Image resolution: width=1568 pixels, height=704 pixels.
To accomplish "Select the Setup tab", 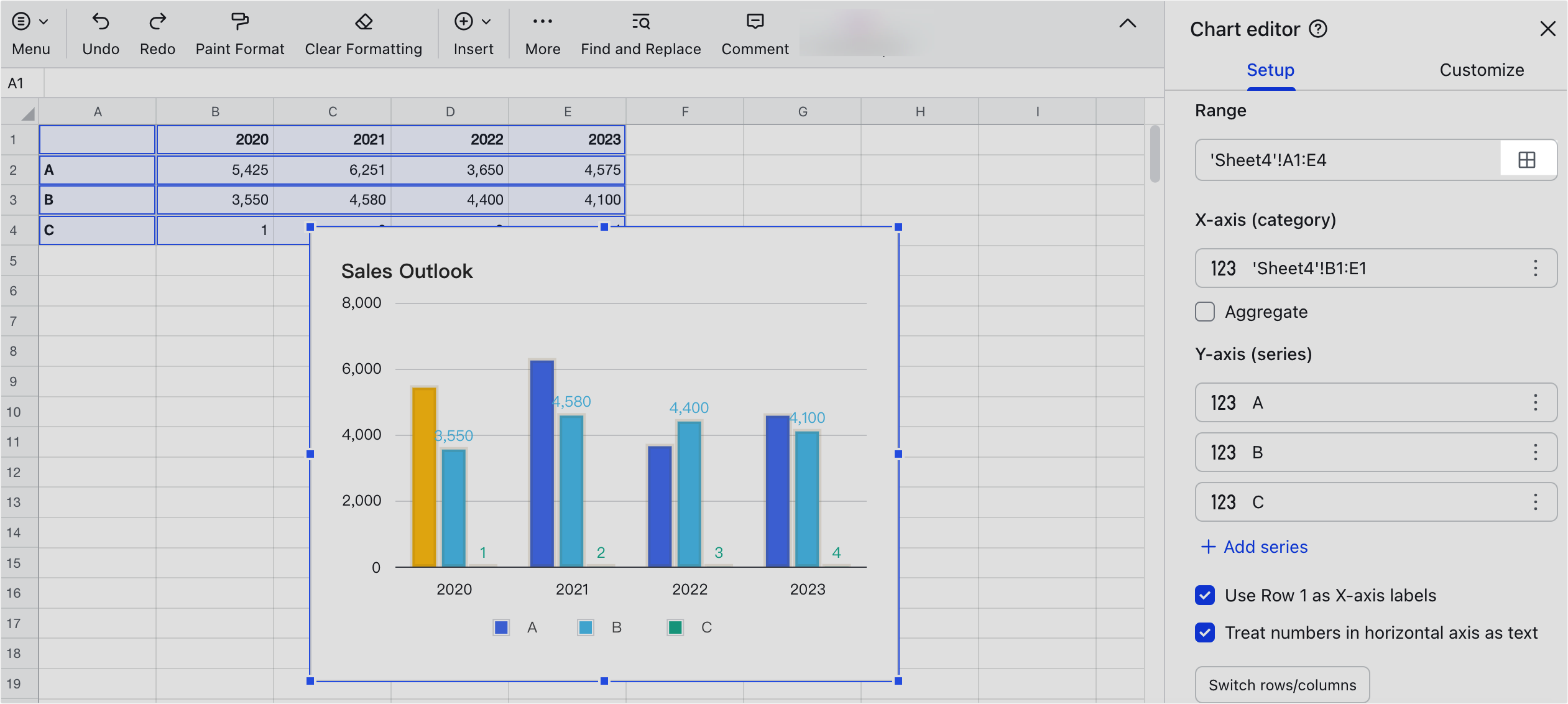I will click(x=1270, y=70).
